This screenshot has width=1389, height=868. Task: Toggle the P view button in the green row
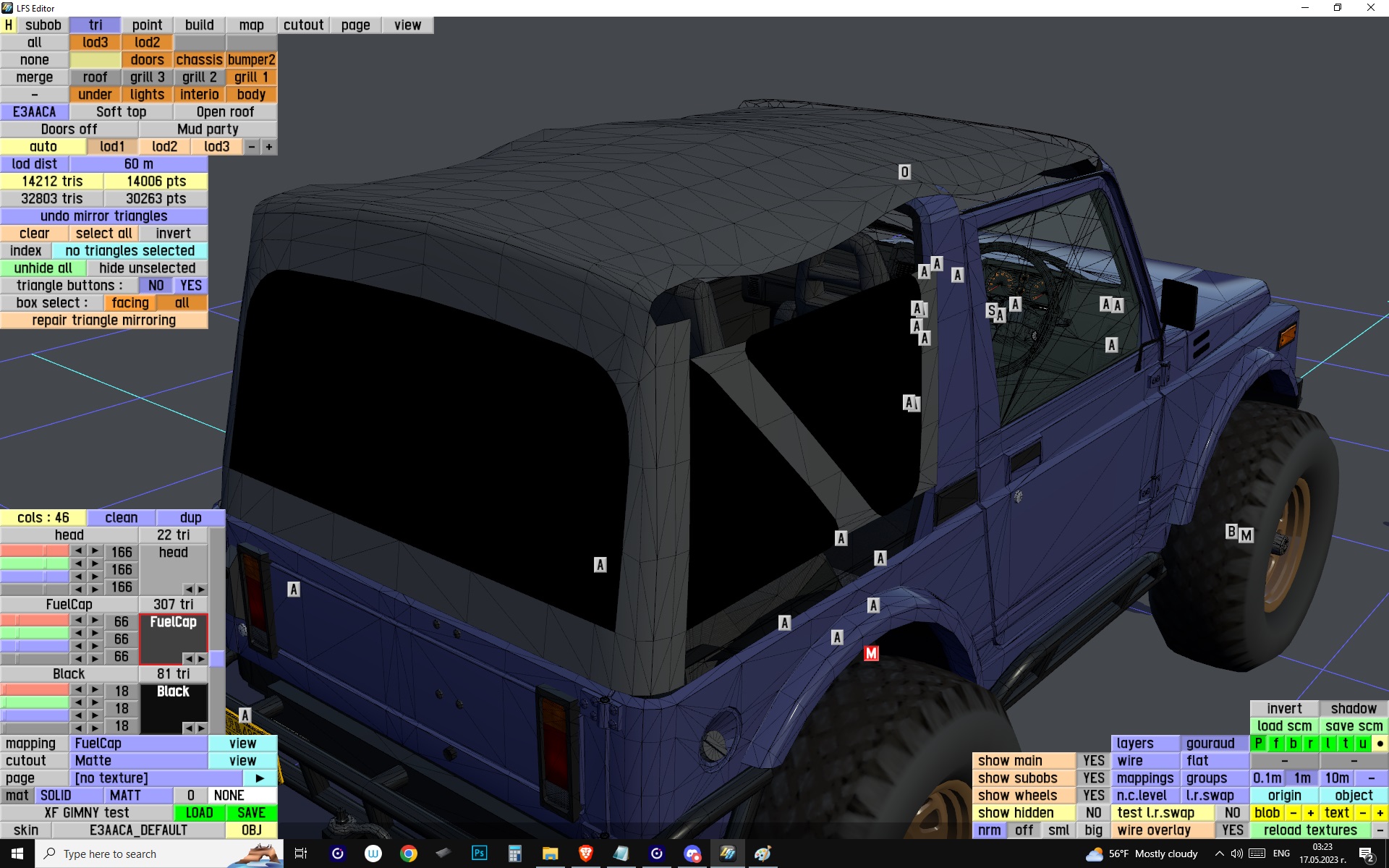tap(1259, 743)
